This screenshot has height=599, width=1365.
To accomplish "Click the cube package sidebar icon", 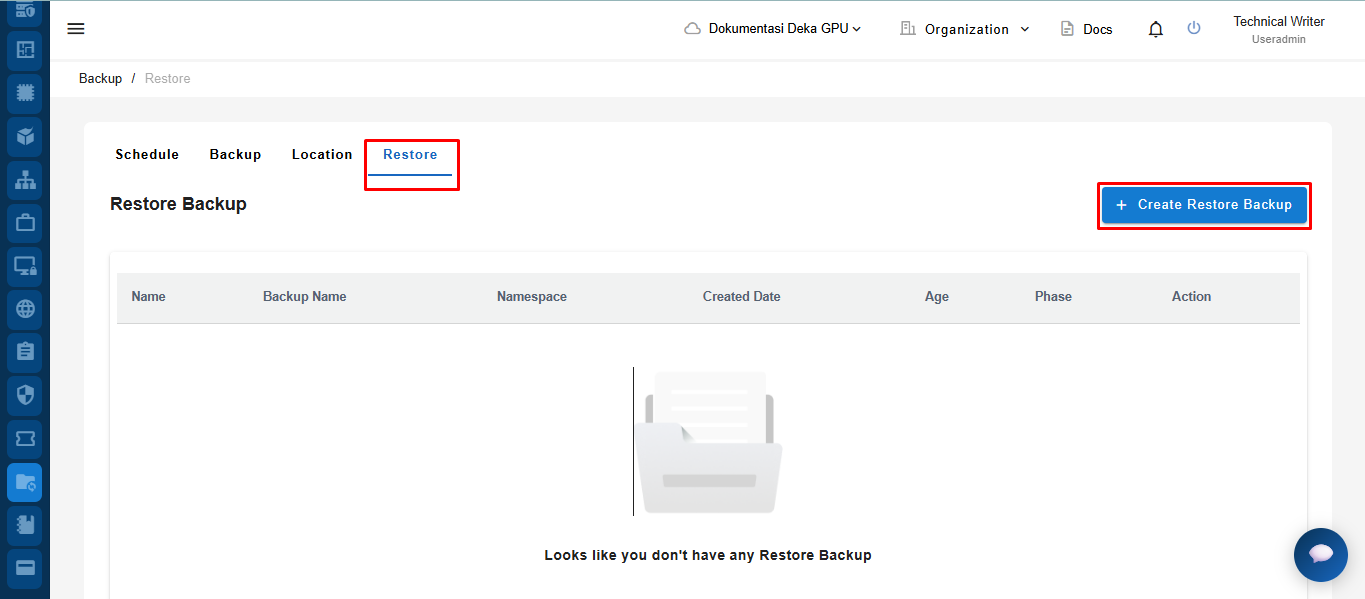I will (25, 136).
